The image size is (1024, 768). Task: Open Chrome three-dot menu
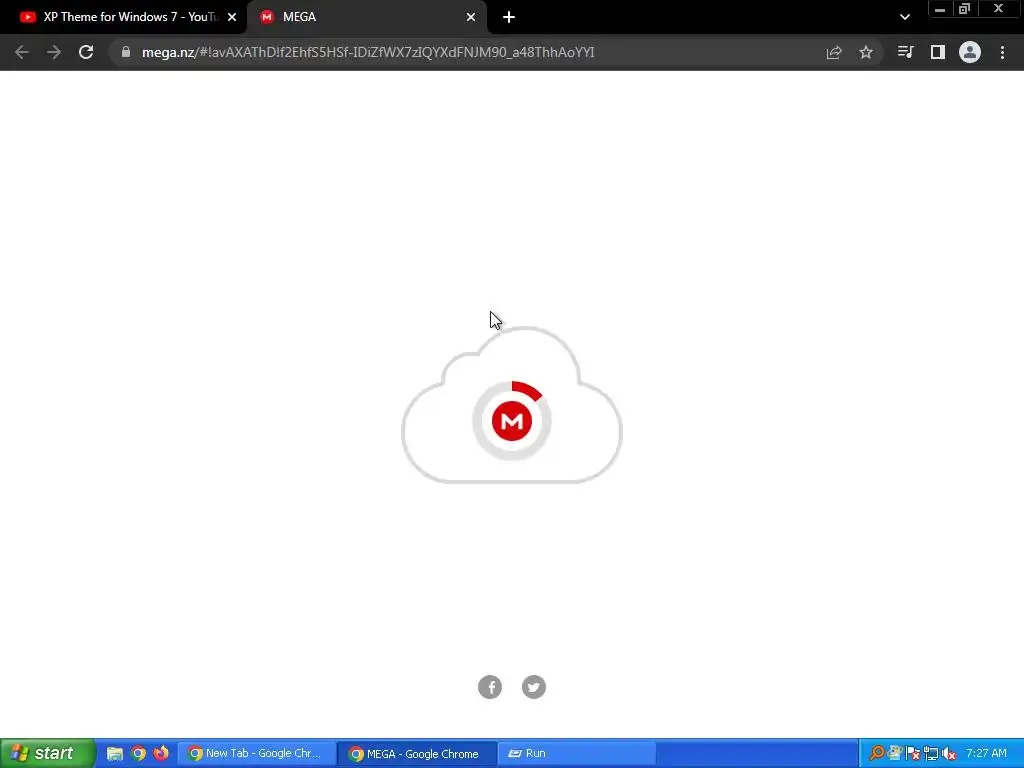1002,52
